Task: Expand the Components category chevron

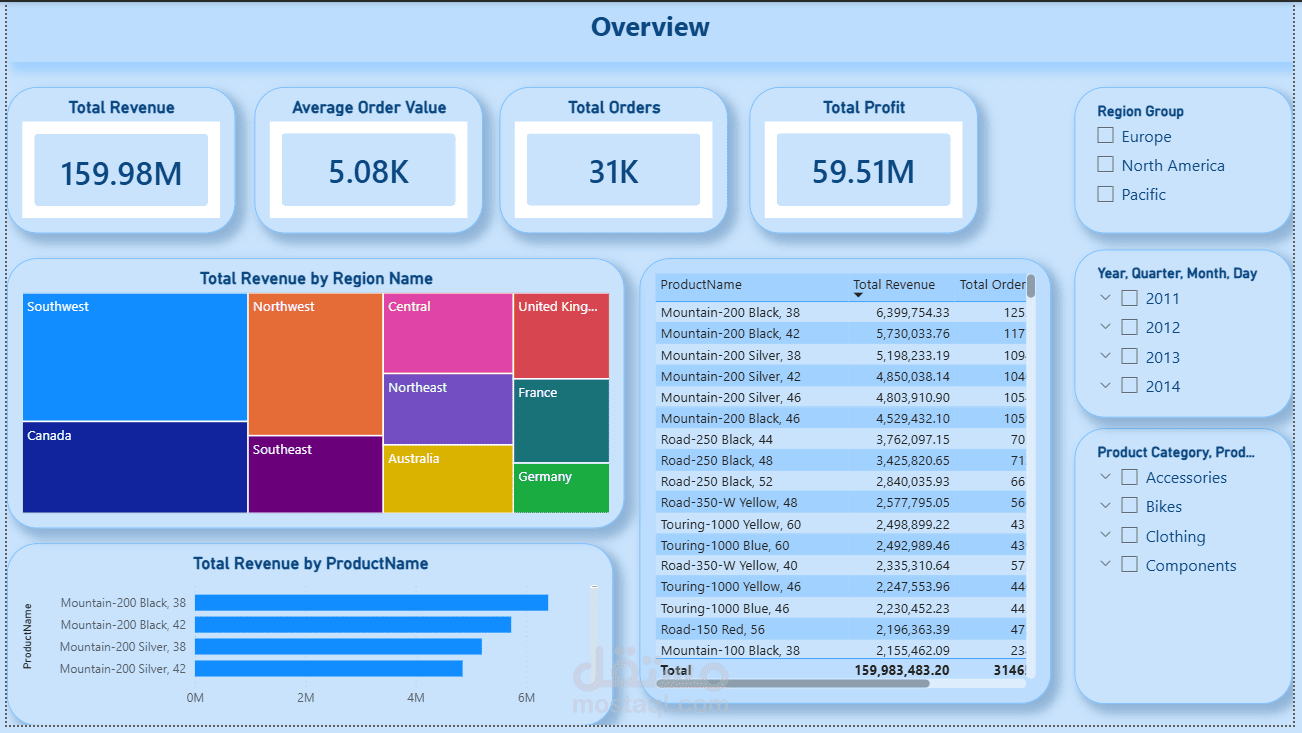Action: [1105, 564]
